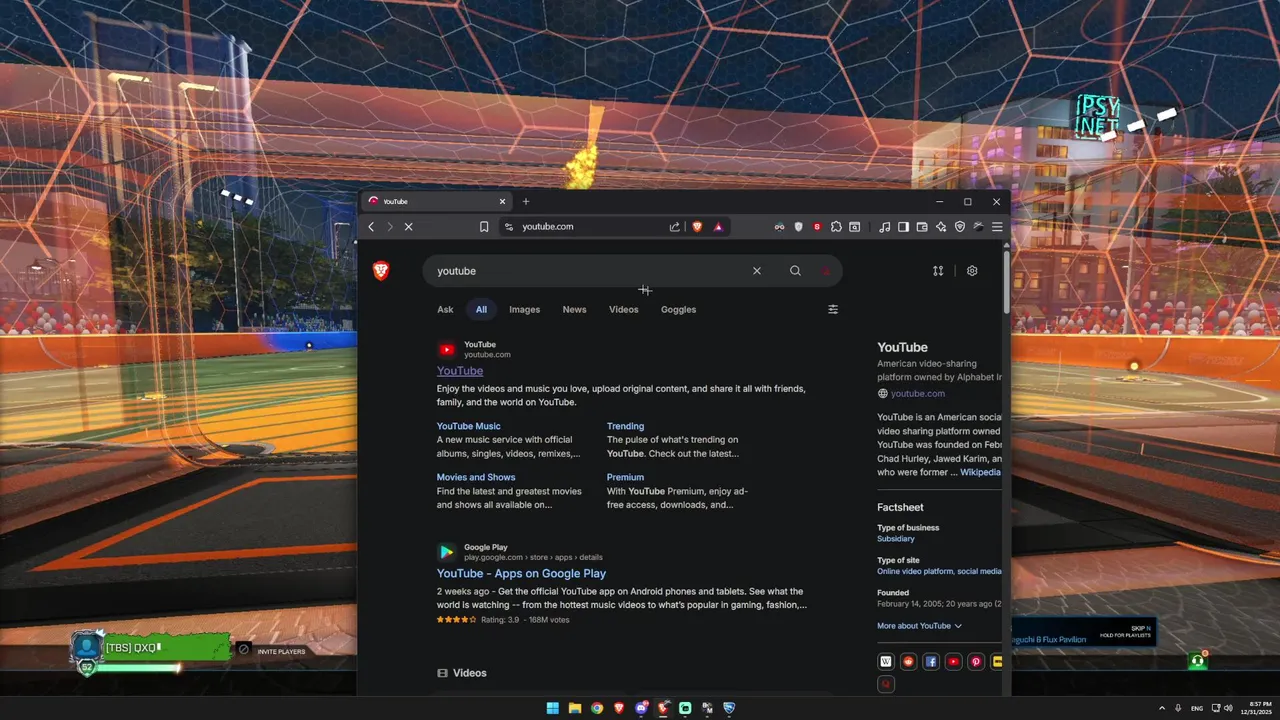
Task: Open the Reddit profile icon
Action: (908, 661)
